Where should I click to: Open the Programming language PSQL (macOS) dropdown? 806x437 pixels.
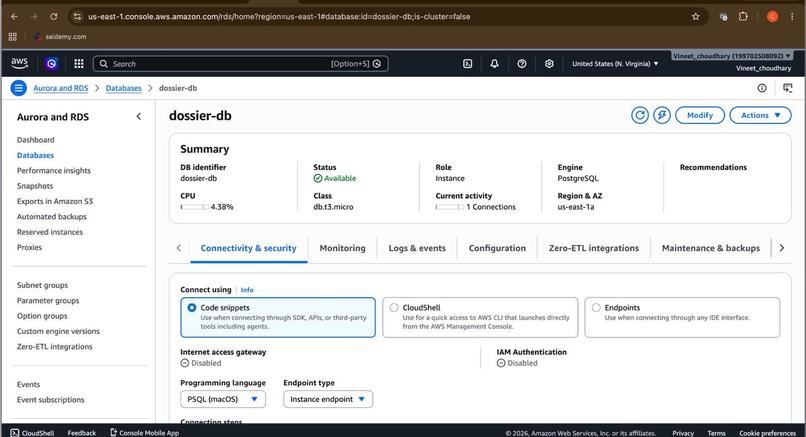[x=223, y=399]
